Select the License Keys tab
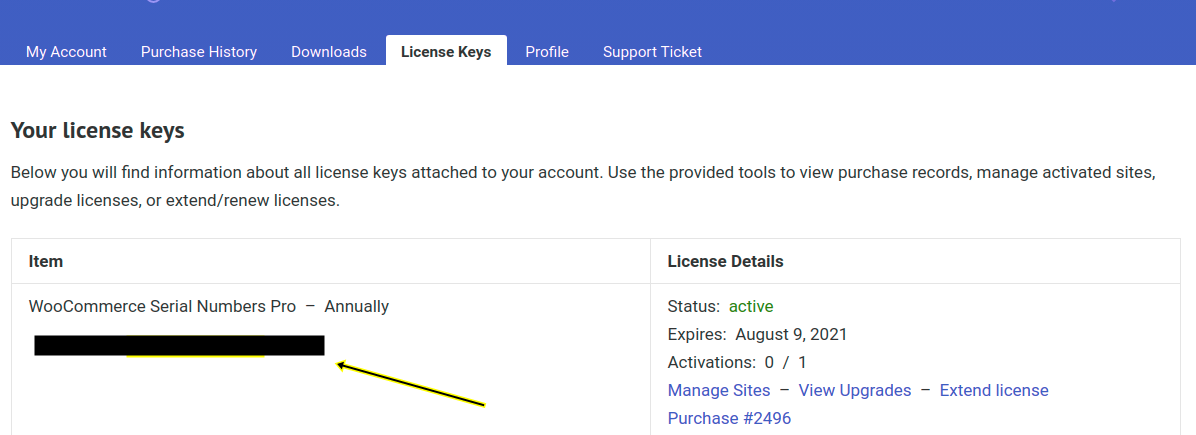The height and width of the screenshot is (435, 1196). coord(446,52)
